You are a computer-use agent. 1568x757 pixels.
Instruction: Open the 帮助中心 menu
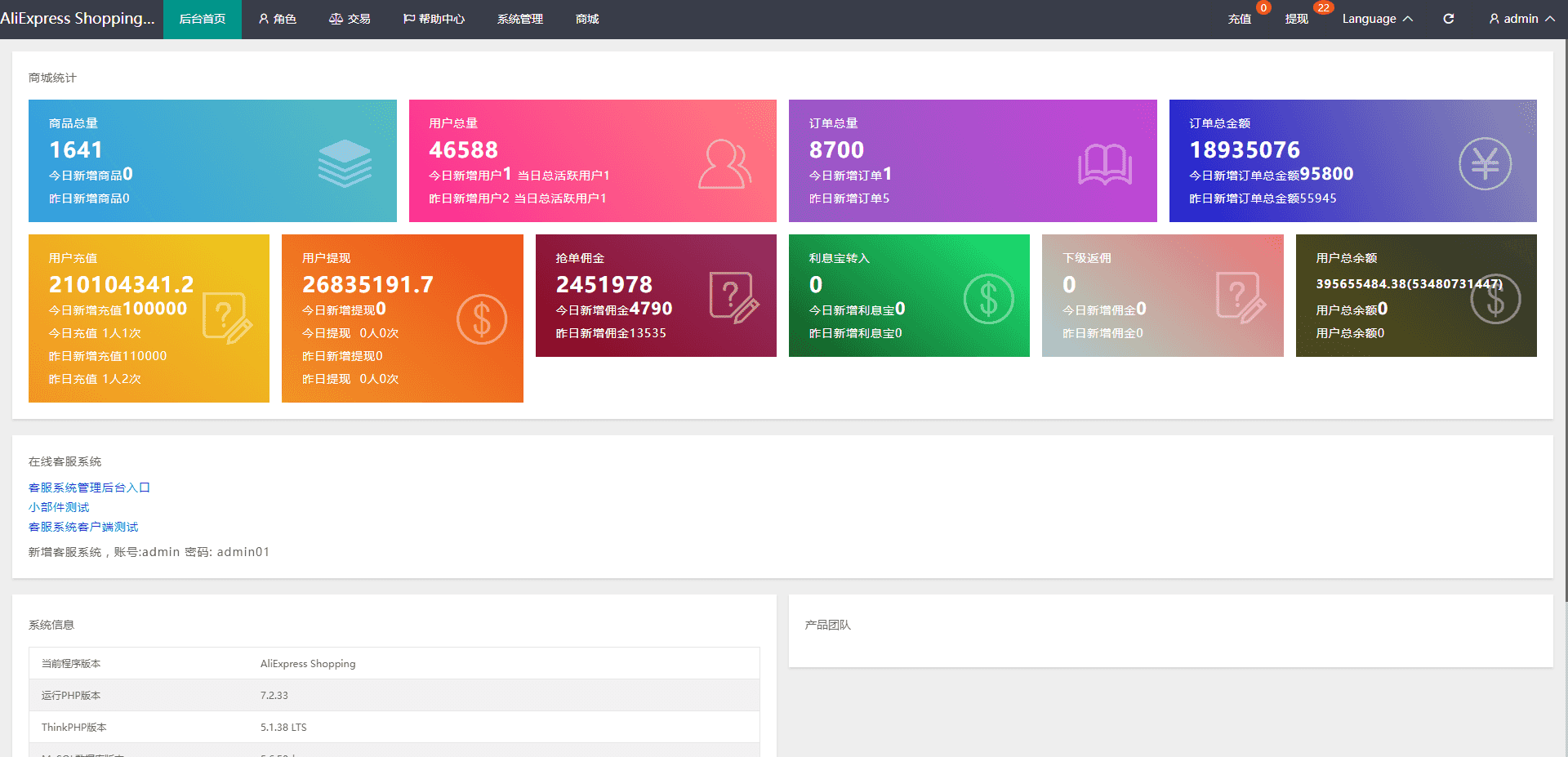(434, 19)
